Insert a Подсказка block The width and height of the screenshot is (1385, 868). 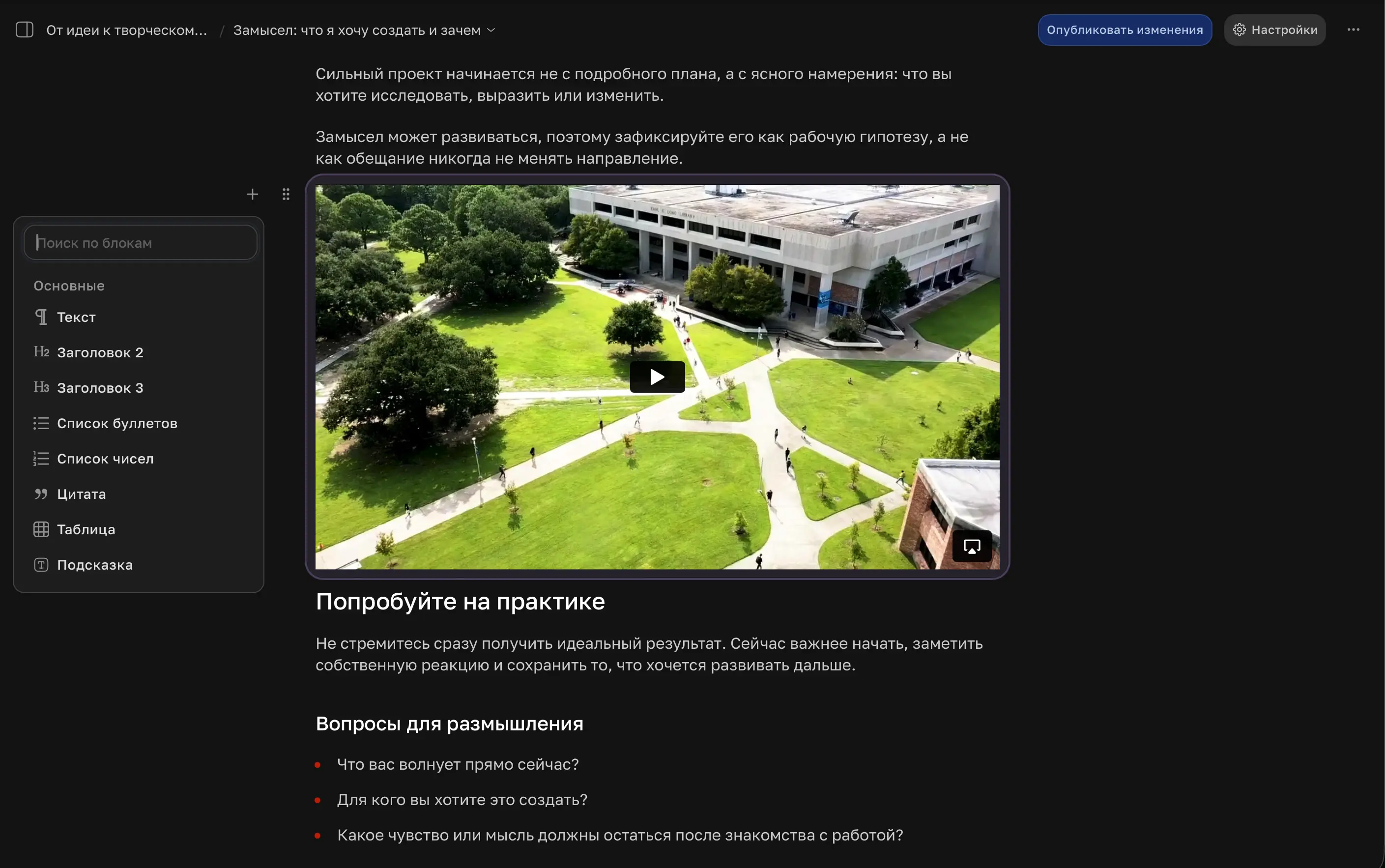coord(138,565)
